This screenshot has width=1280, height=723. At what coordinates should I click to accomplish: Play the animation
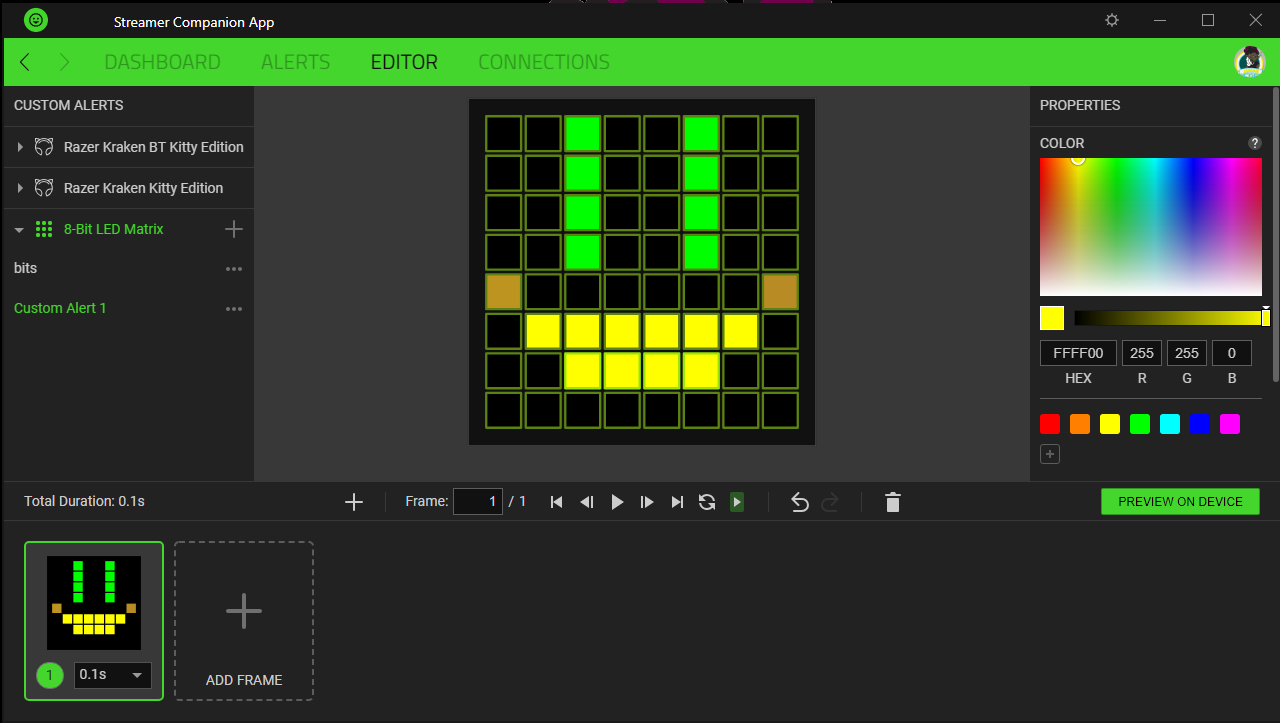pyautogui.click(x=617, y=502)
